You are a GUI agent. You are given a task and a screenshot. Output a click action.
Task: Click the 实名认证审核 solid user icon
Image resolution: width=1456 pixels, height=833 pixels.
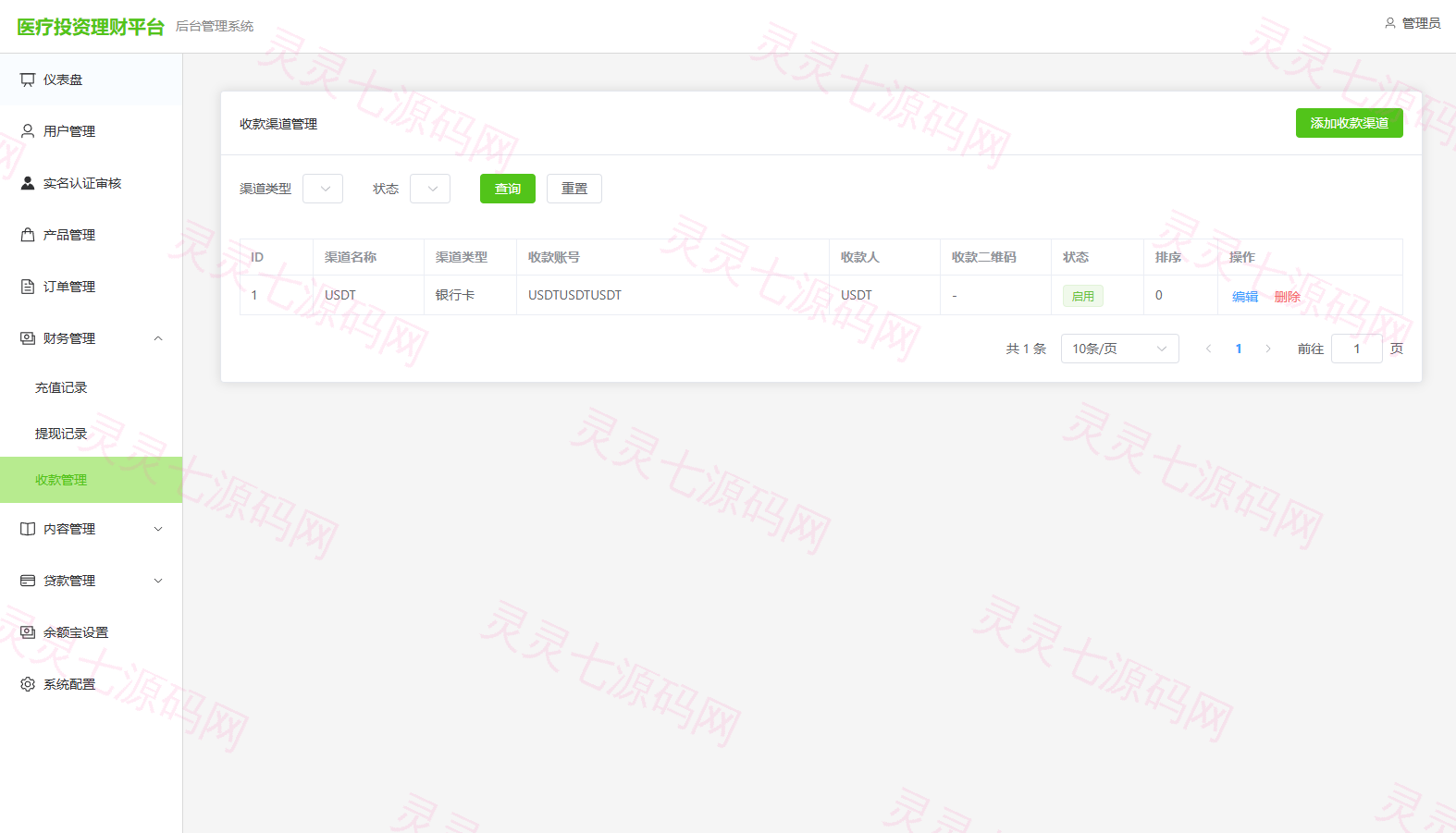28,183
